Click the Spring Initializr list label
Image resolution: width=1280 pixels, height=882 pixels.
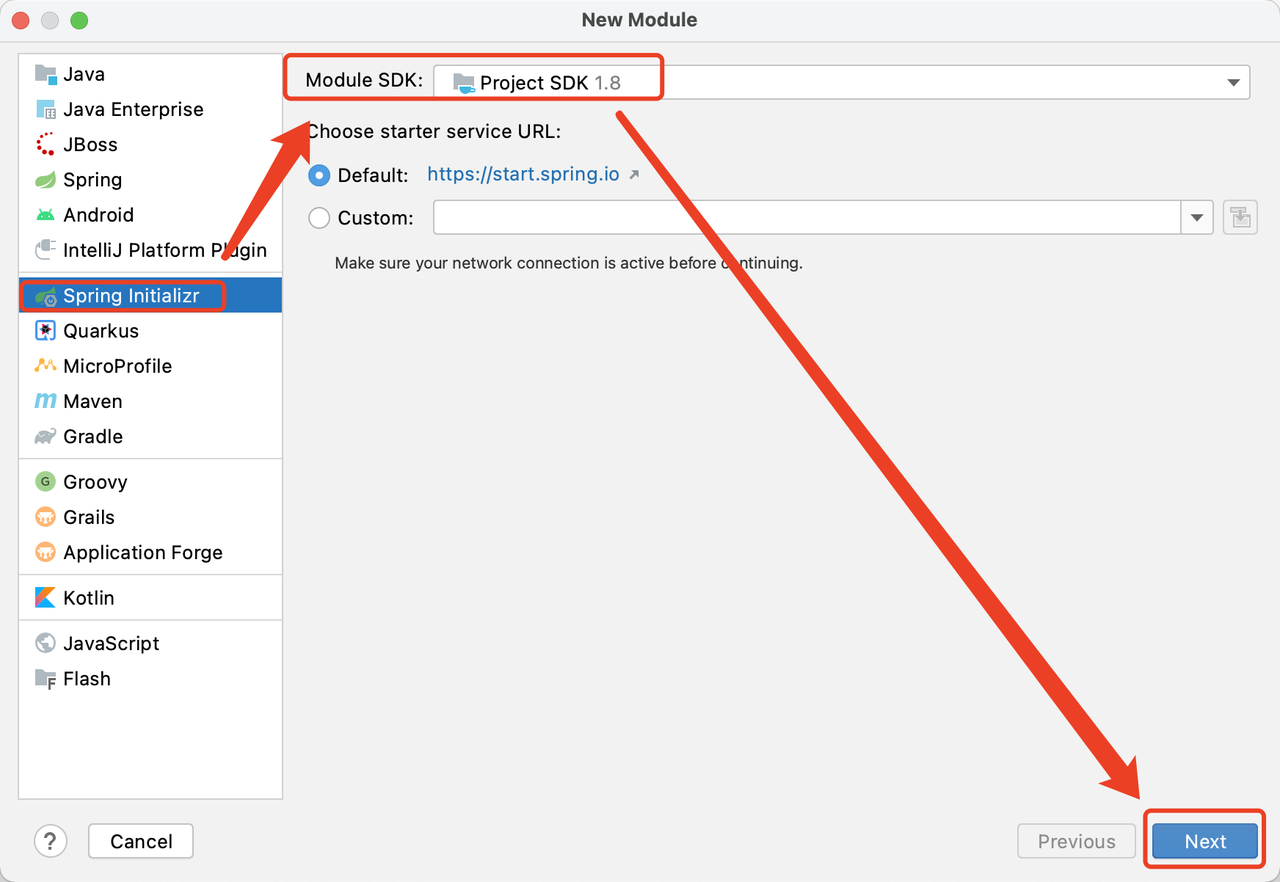[x=131, y=296]
